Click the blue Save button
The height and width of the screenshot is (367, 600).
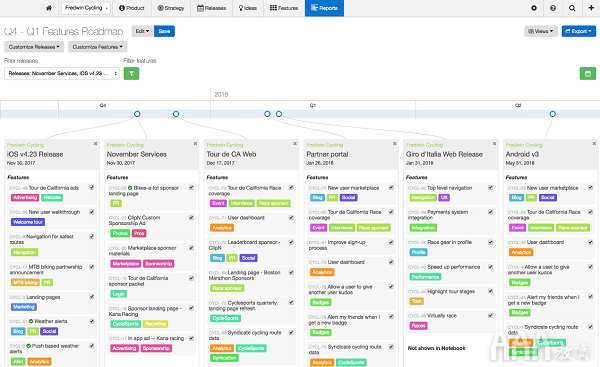tap(164, 31)
